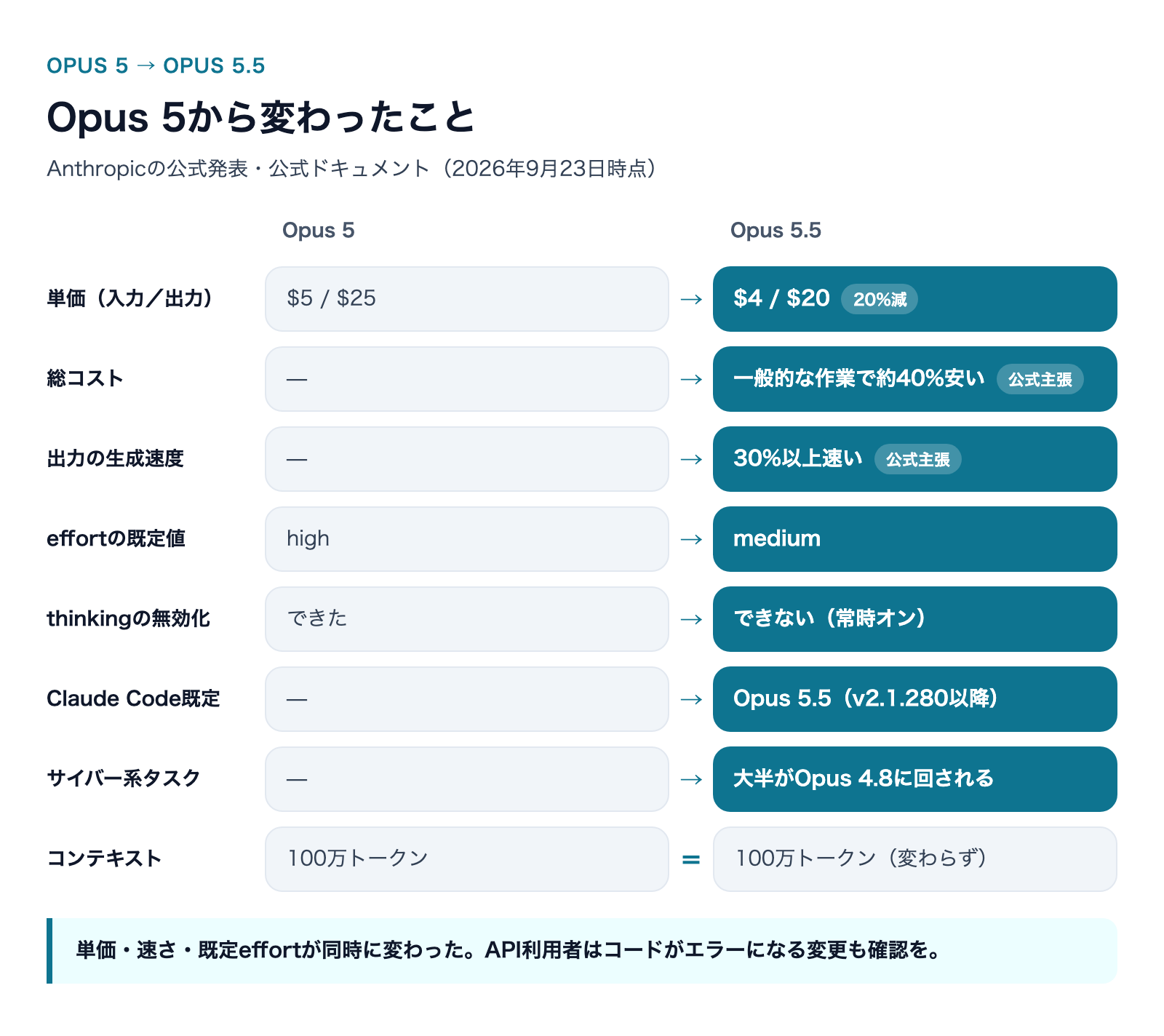Screen dimensions: 1164x1036
Task: Click the row label 'thinkingの無効化'
Action: 128,618
